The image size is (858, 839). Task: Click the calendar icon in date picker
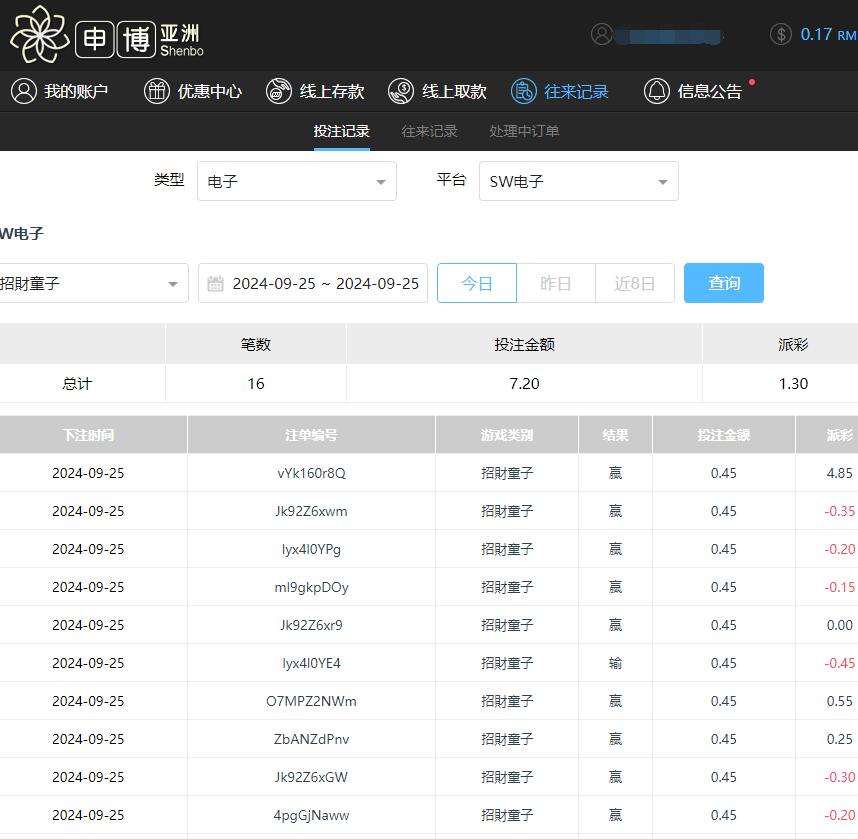tap(215, 283)
